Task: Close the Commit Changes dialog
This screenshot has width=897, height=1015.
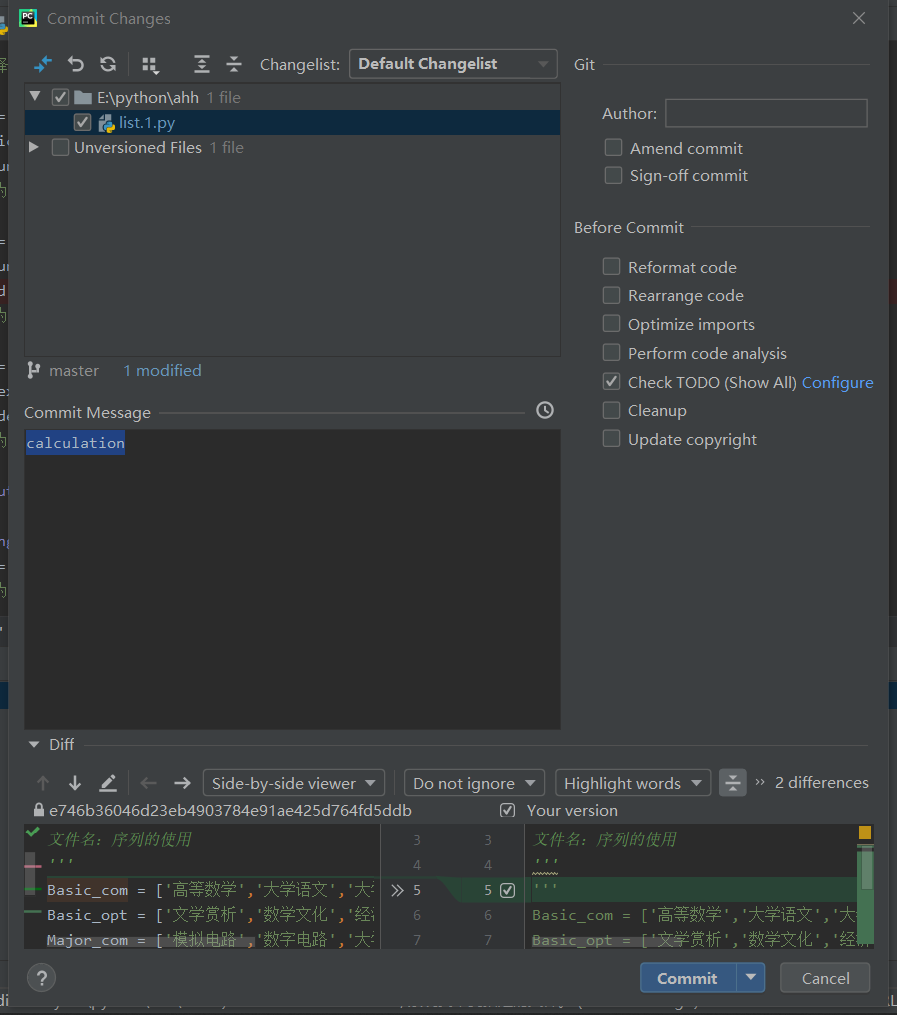Action: 859,18
